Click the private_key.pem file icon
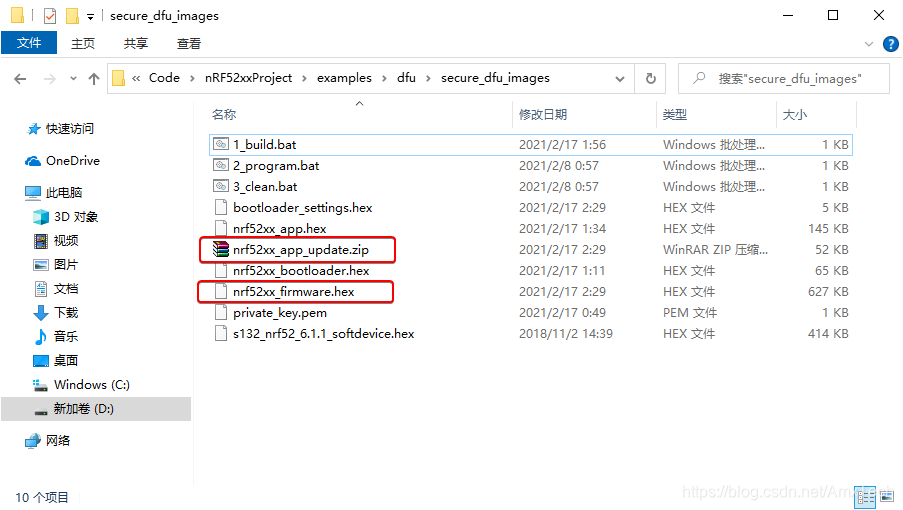Screen dimensions: 903x510 click(x=221, y=312)
